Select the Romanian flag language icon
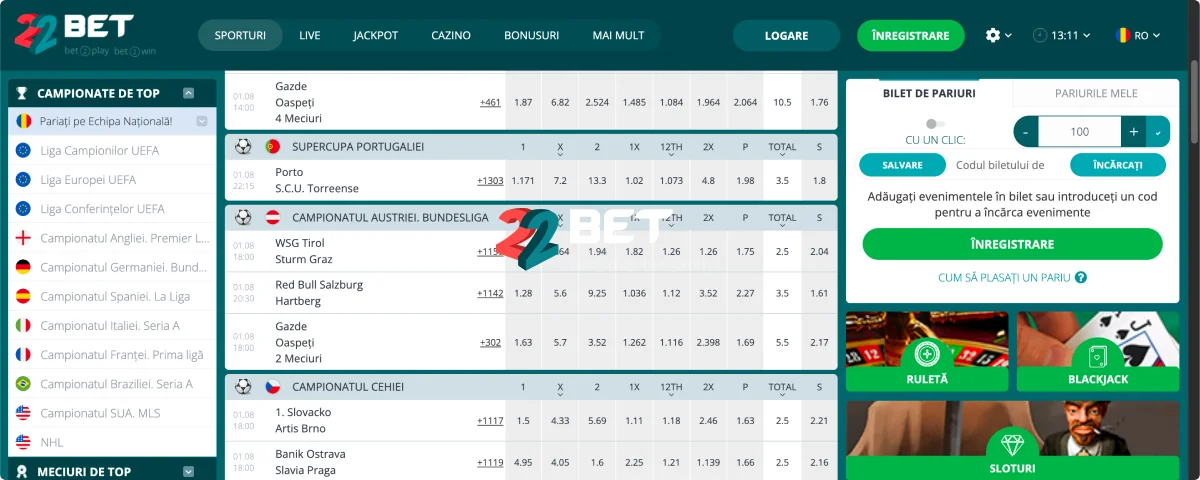 1123,35
